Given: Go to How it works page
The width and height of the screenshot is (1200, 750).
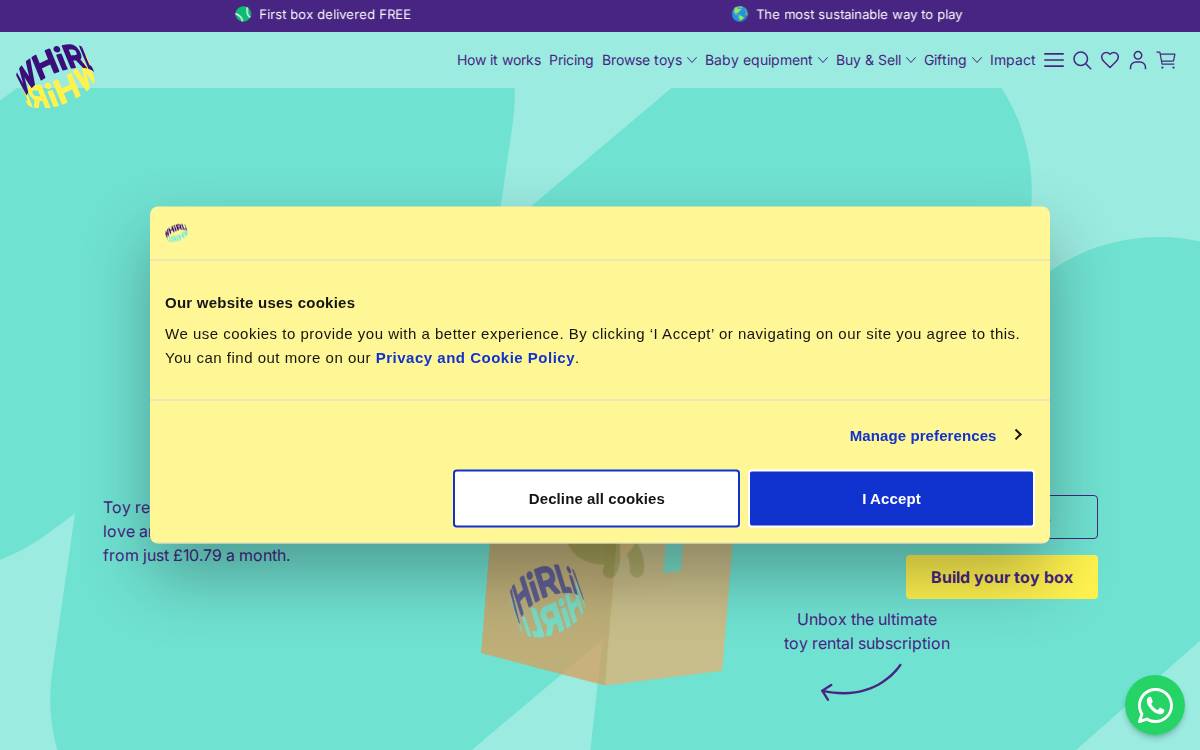Looking at the screenshot, I should coord(499,60).
